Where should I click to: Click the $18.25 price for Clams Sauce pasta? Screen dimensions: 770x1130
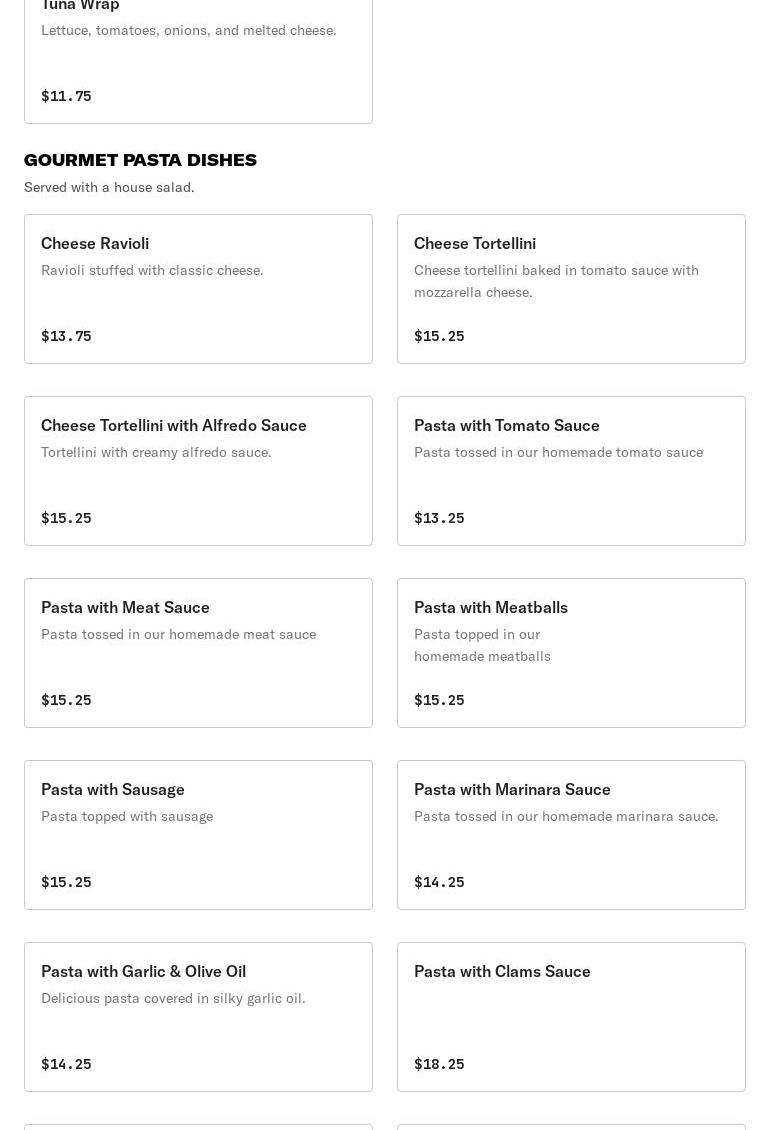(x=439, y=1064)
